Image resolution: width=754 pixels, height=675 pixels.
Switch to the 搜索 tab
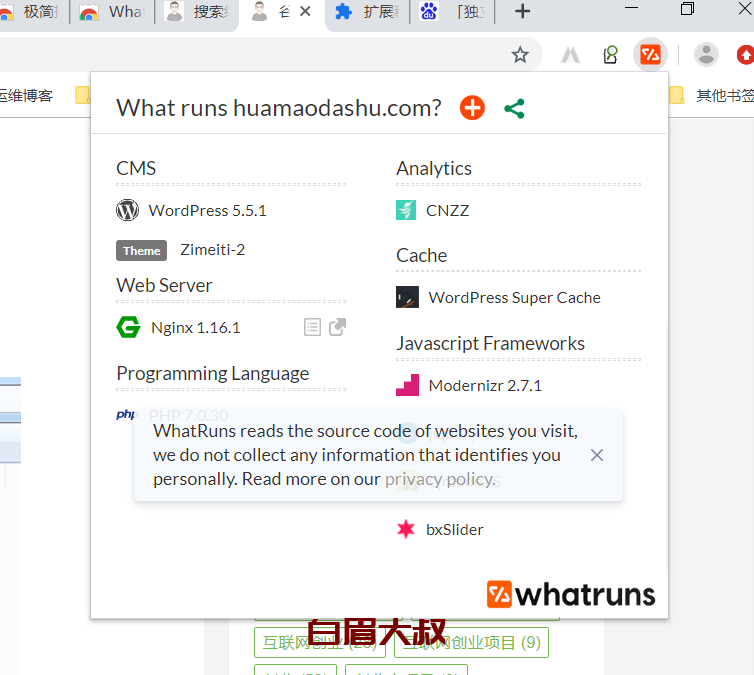tap(197, 12)
